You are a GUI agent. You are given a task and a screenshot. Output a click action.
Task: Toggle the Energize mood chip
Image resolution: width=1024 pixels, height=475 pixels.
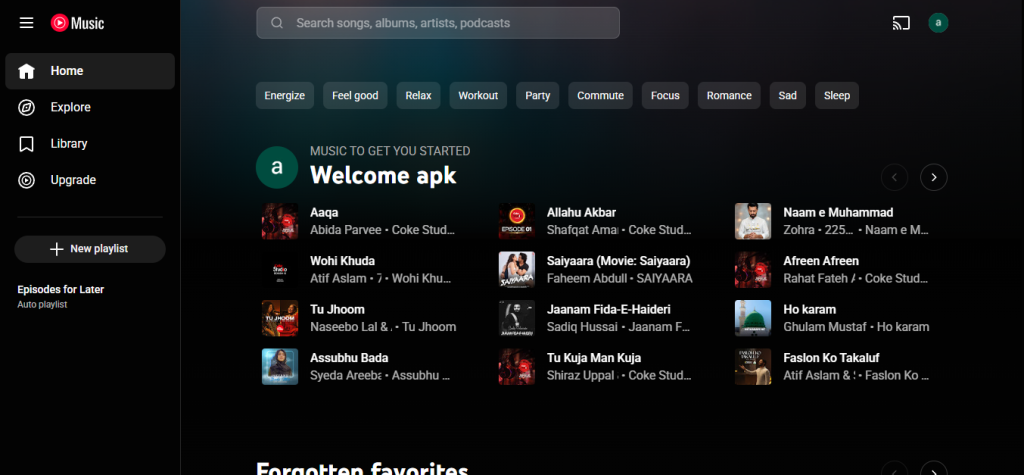click(x=284, y=96)
